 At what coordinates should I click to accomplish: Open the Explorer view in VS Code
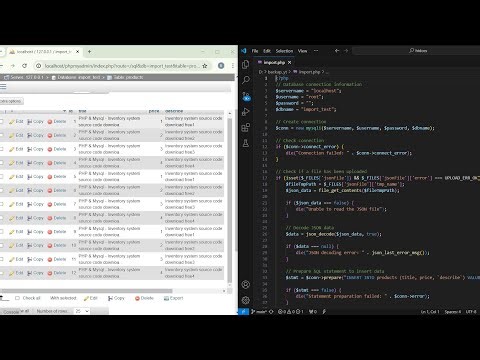coord(246,64)
